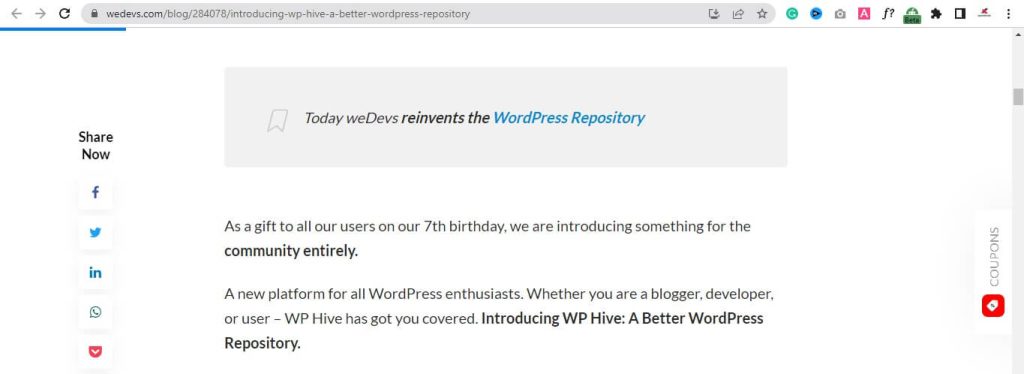Open Chrome's three-dot menu
Screen dimensions: 1024x374
click(x=1009, y=13)
